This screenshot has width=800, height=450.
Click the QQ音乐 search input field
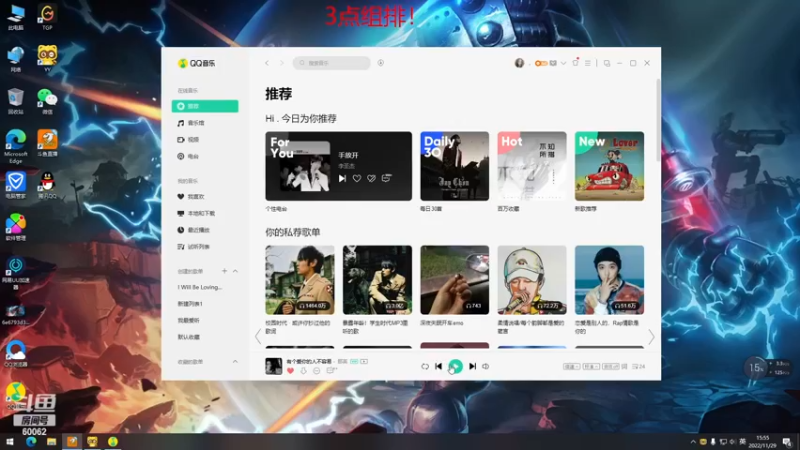pos(332,63)
